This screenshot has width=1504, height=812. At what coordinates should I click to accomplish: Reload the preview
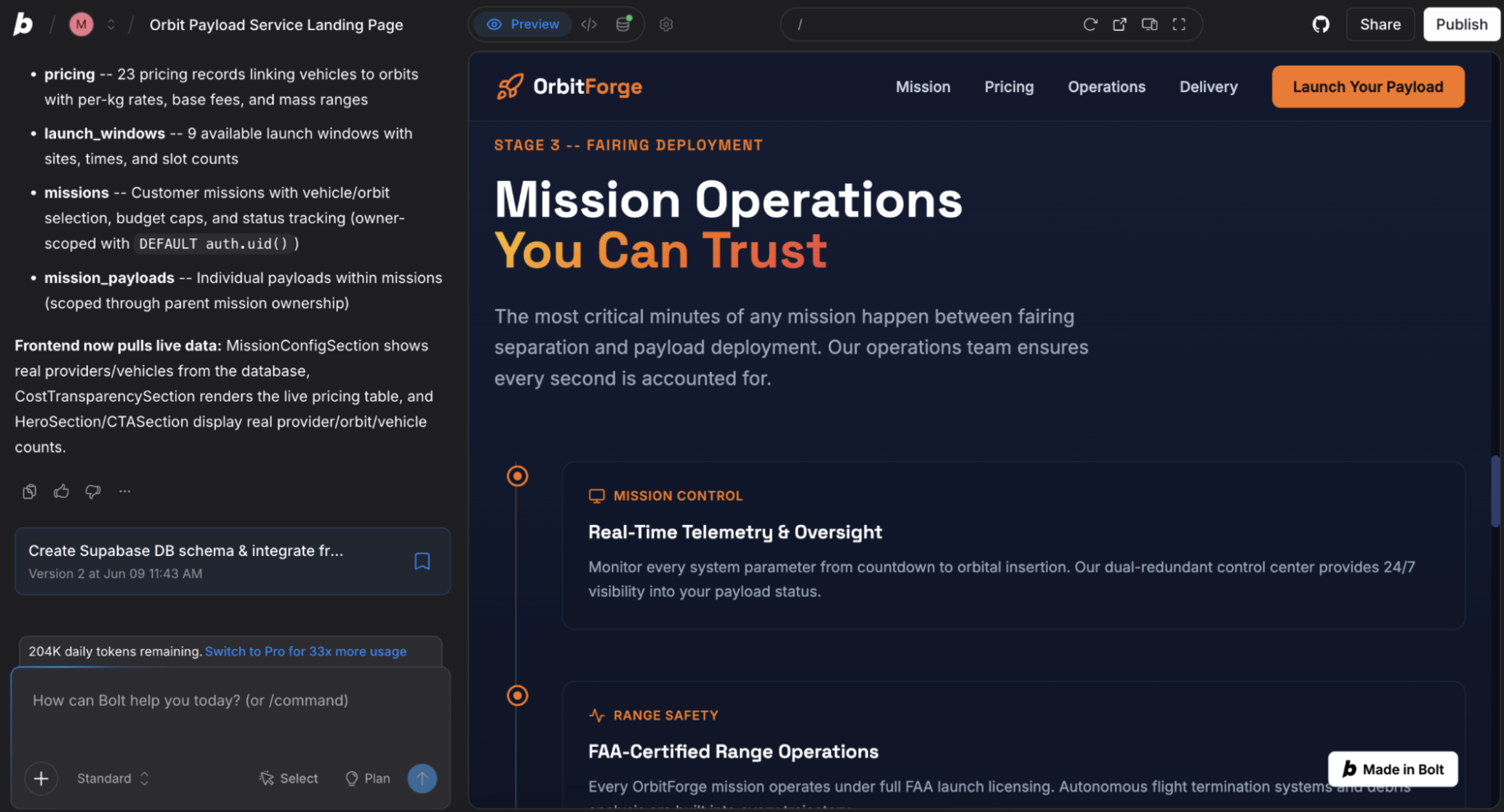(1090, 24)
